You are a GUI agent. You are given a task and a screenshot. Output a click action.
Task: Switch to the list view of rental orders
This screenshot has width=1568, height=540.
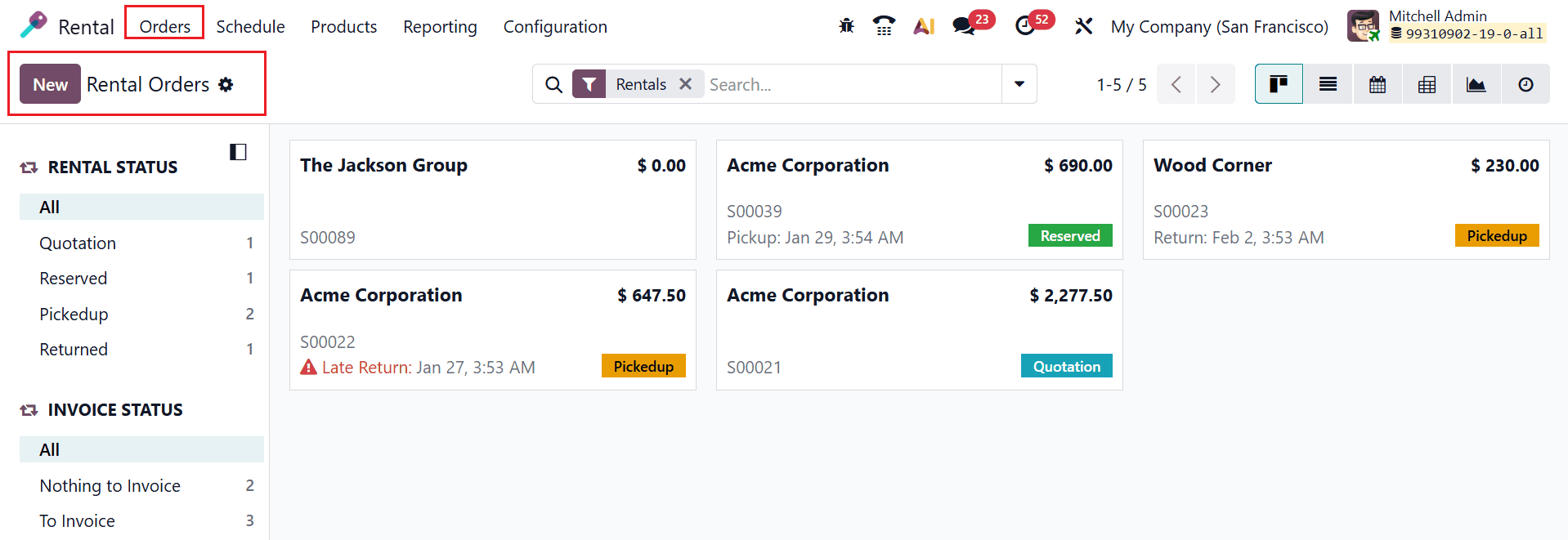click(x=1327, y=83)
